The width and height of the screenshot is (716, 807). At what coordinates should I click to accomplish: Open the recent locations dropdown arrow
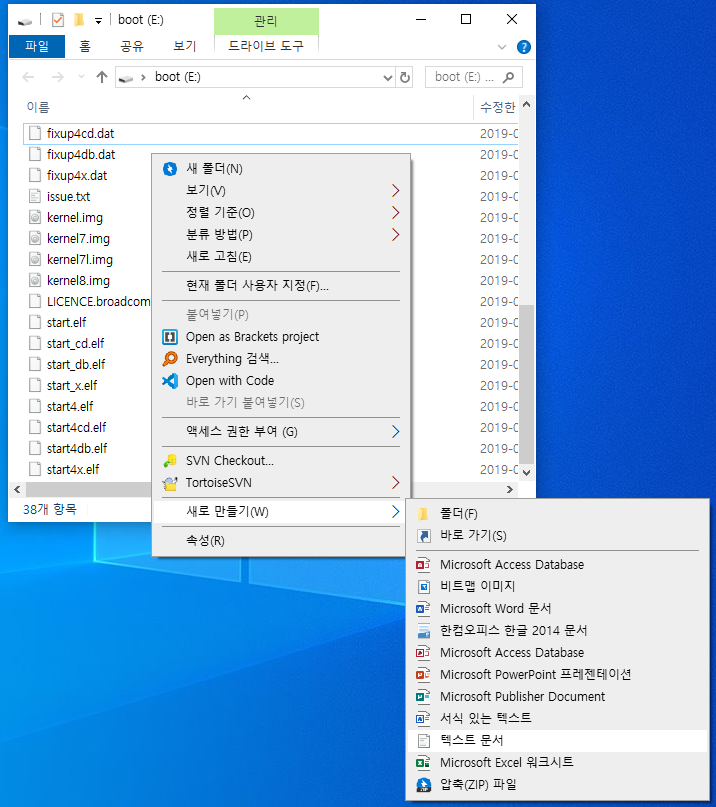[81, 77]
